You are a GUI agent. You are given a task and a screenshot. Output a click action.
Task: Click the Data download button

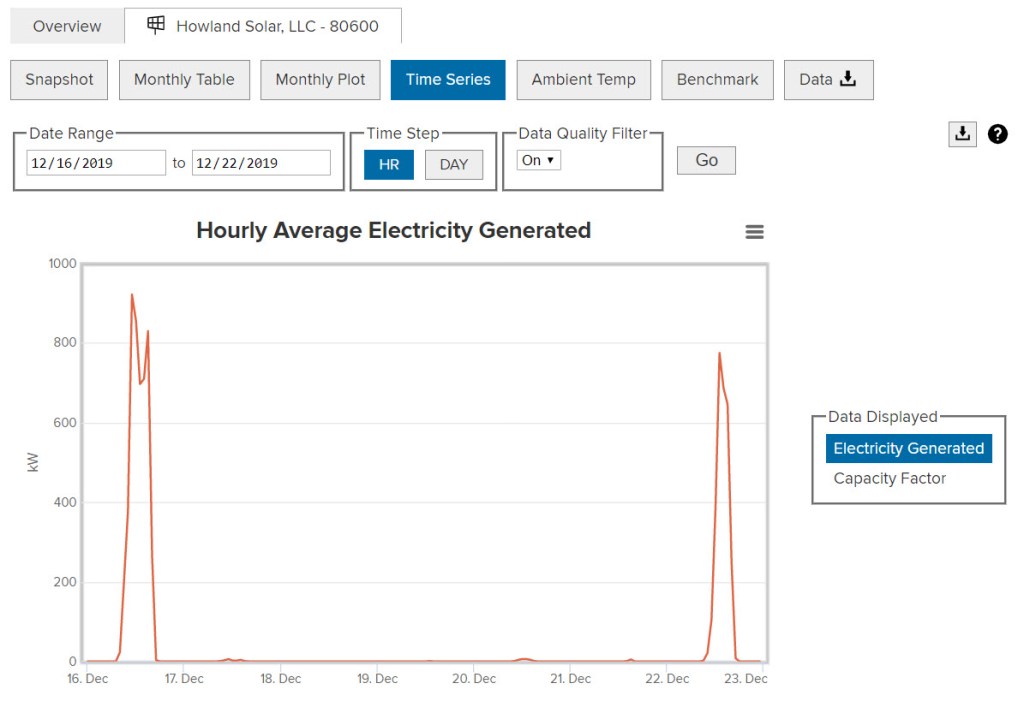(828, 80)
